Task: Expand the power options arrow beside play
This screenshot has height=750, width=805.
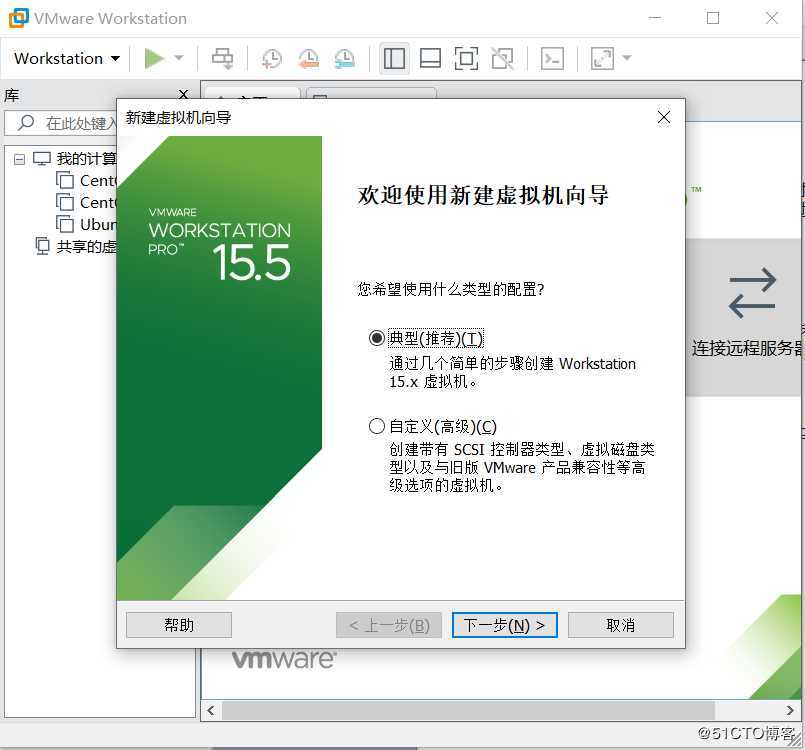Action: pos(179,58)
